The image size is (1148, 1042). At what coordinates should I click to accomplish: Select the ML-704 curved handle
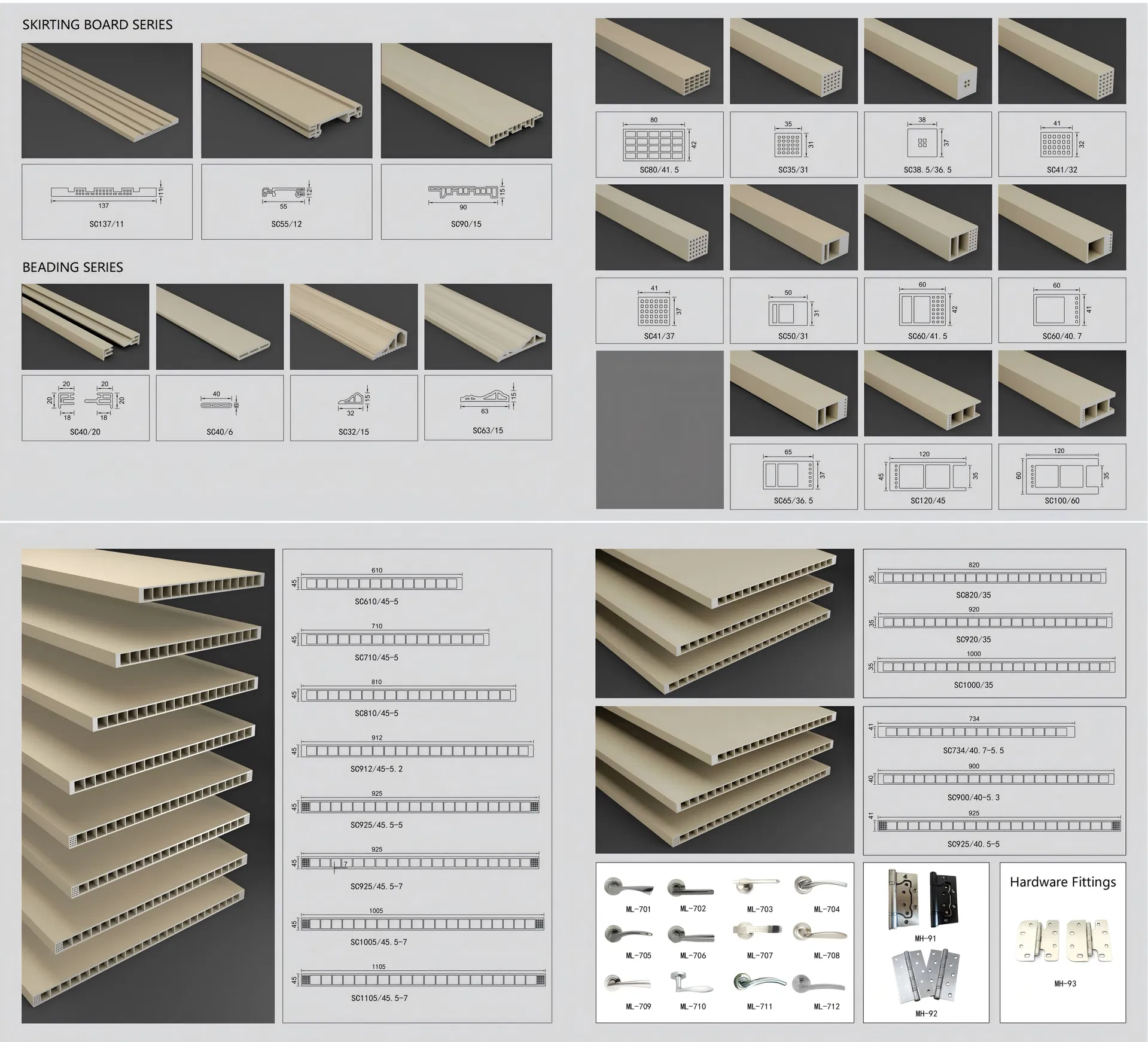[x=820, y=886]
